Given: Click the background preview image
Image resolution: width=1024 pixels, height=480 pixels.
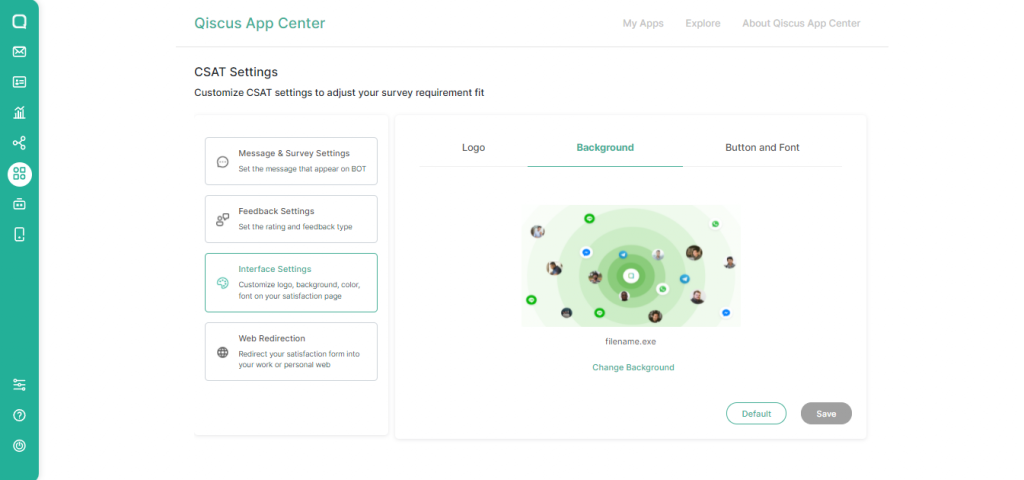Looking at the screenshot, I should click(x=631, y=266).
